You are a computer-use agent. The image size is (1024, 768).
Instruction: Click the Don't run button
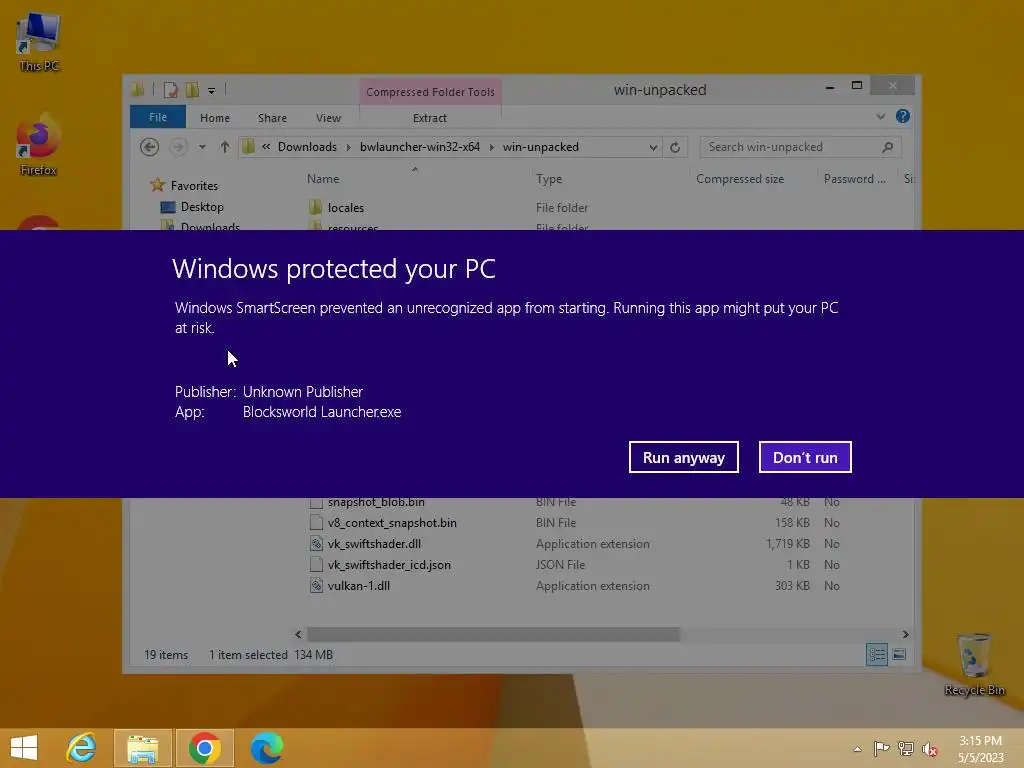(x=805, y=457)
